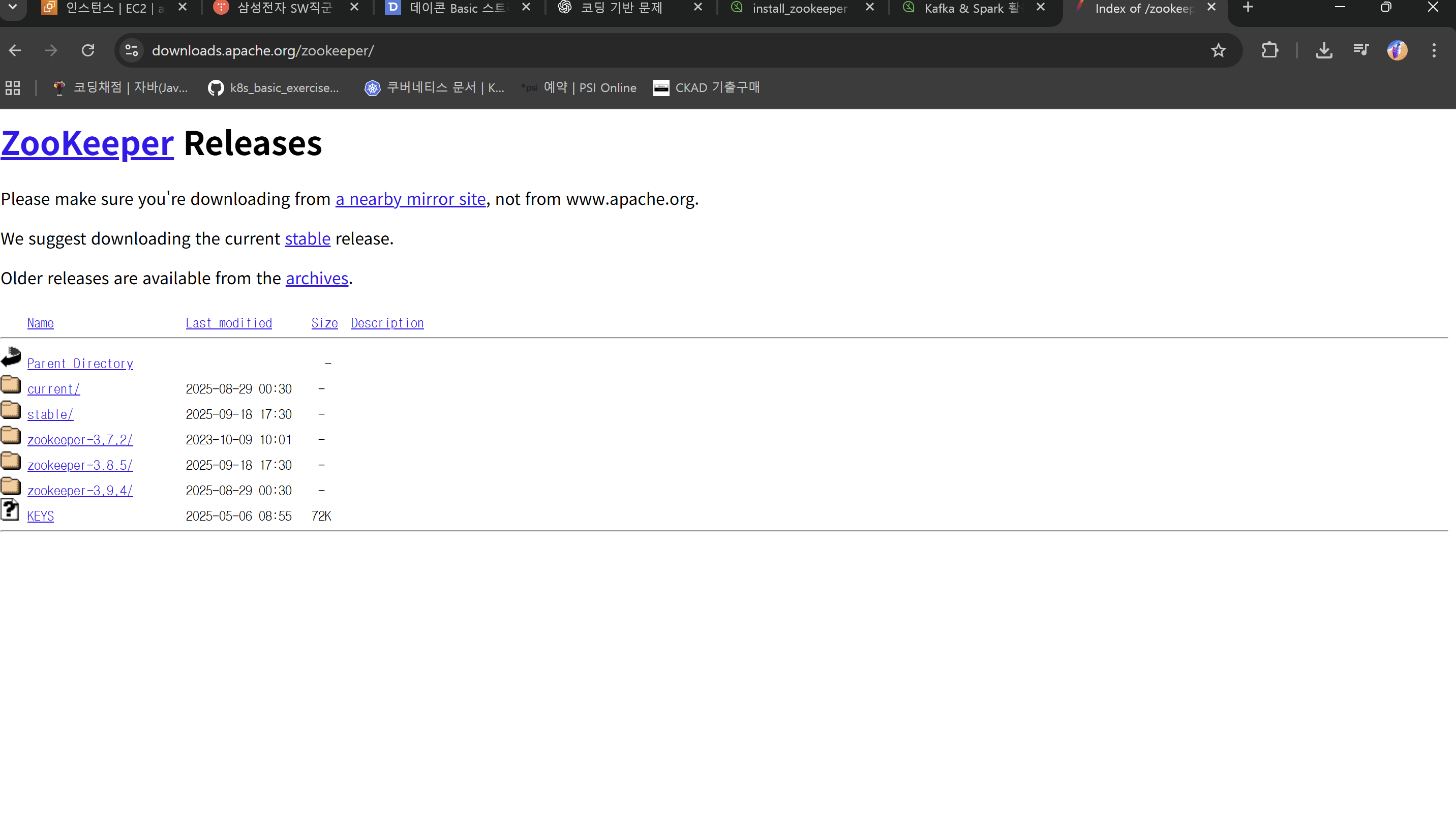This screenshot has height=818, width=1456.
Task: Click folder icon beside current/
Action: point(11,384)
